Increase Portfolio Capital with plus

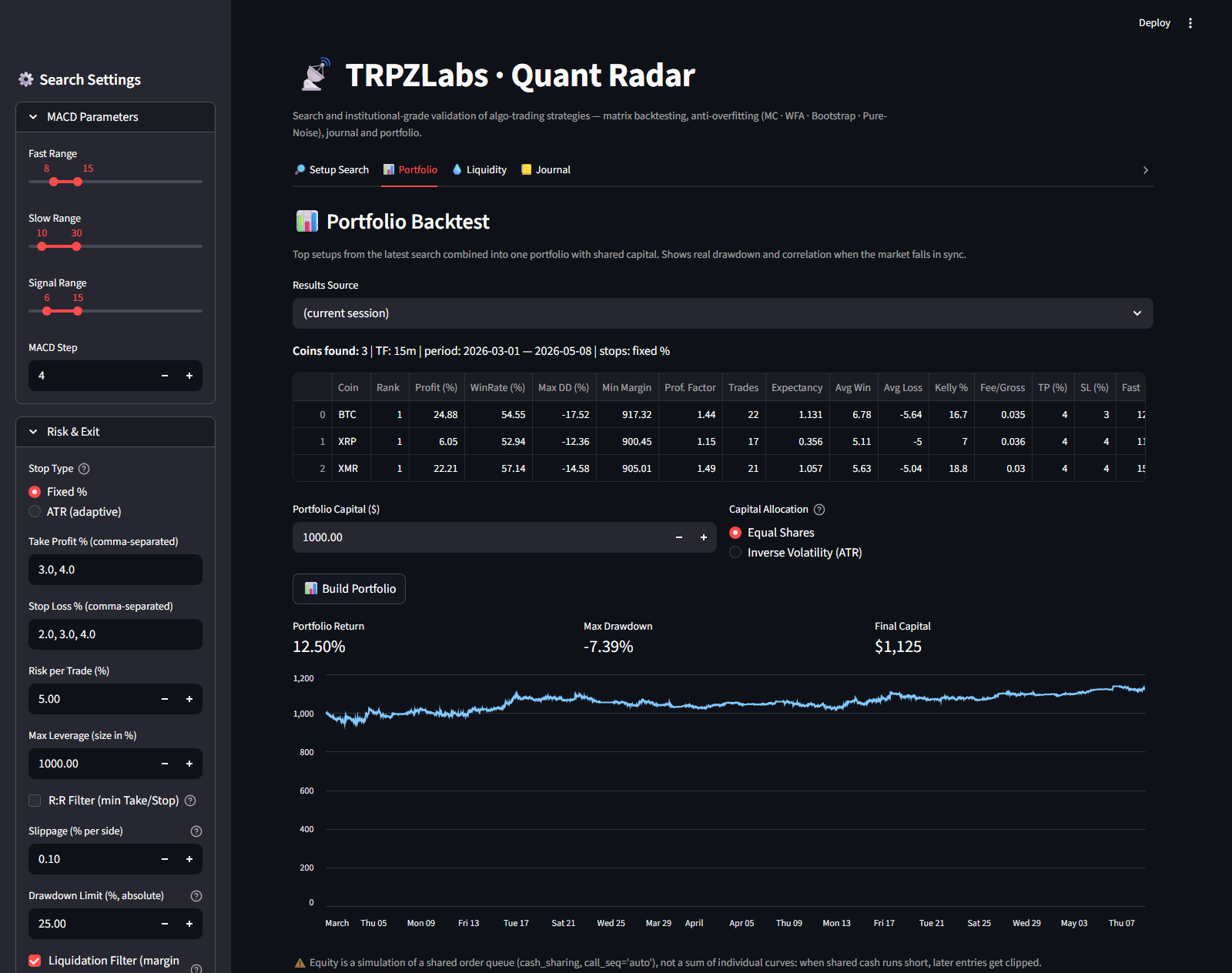point(704,537)
